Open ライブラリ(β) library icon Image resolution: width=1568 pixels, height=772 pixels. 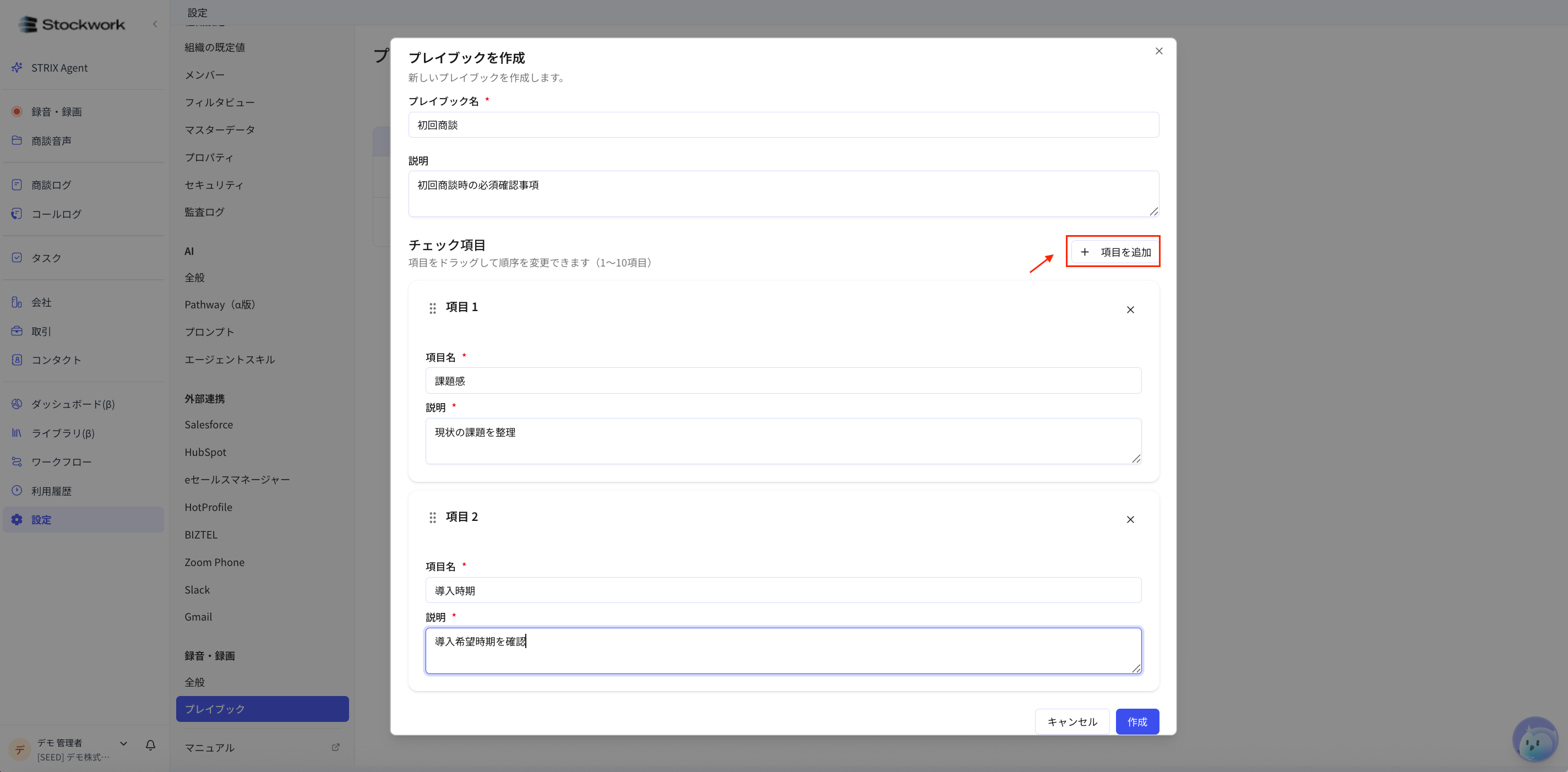pos(17,433)
